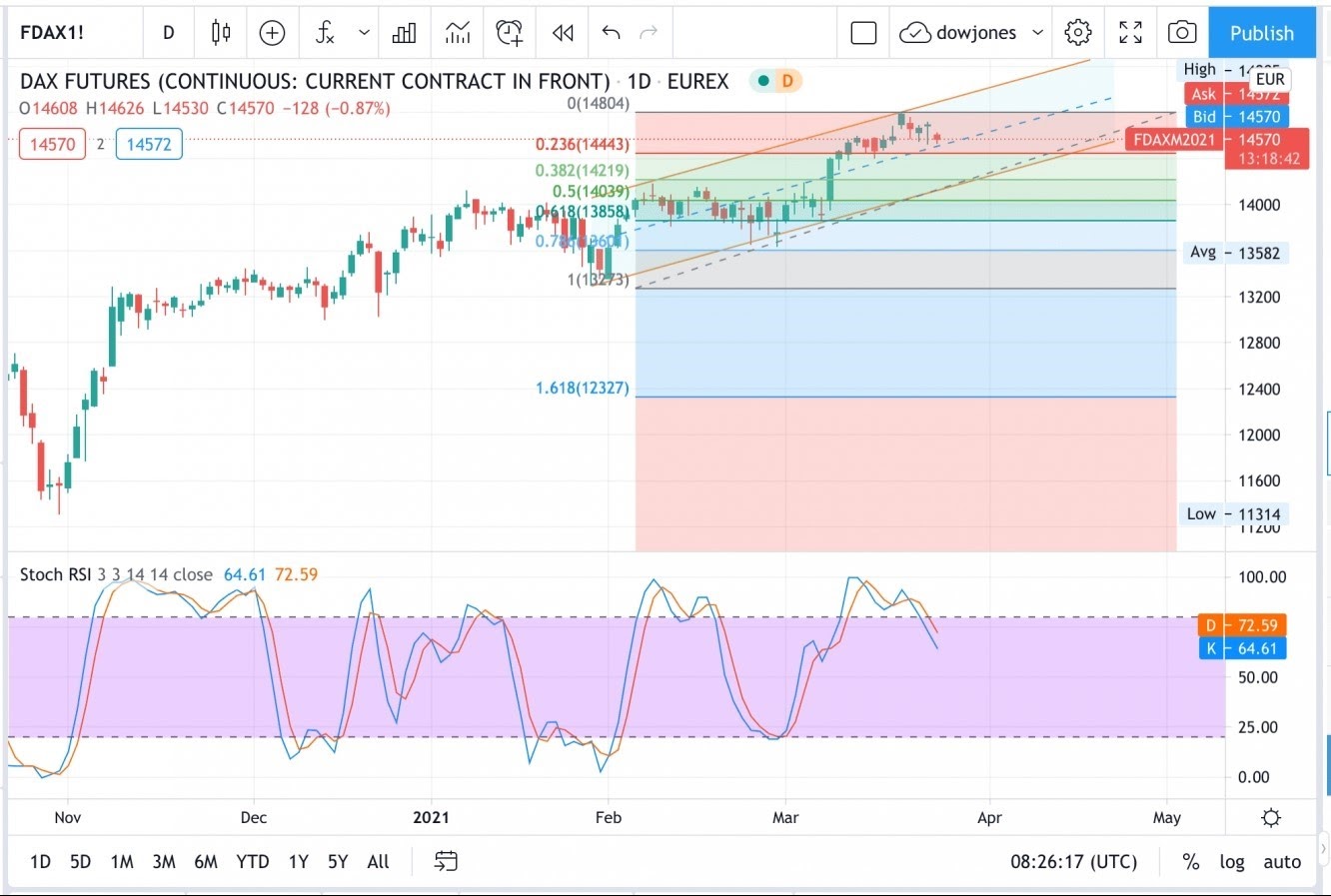1331x896 pixels.
Task: Click Stoch RSI 64.61 K value
Action: point(245,574)
